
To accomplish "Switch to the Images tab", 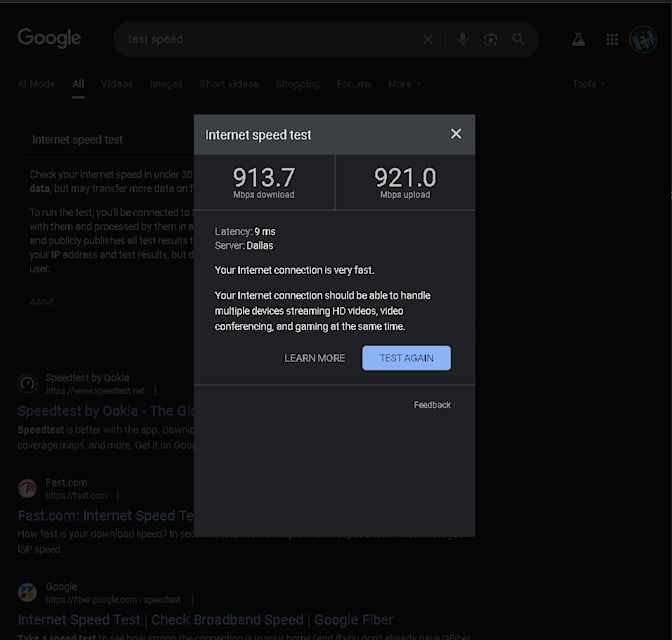I will pyautogui.click(x=166, y=84).
